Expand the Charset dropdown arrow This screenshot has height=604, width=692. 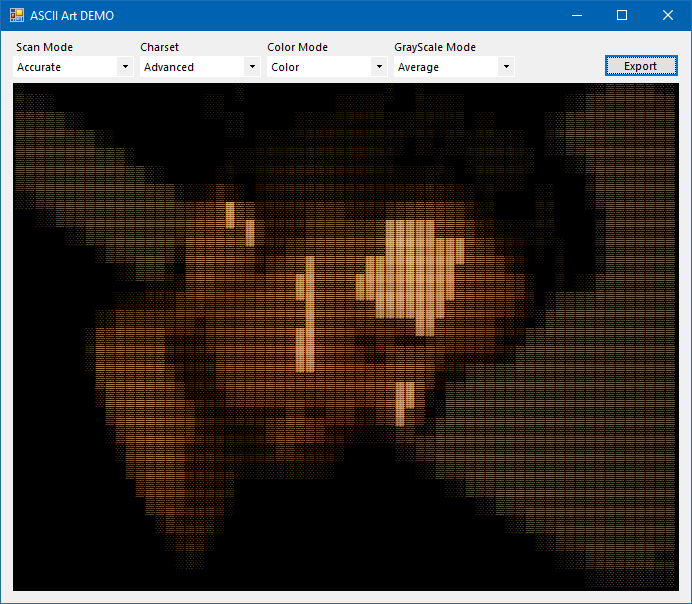pos(252,67)
